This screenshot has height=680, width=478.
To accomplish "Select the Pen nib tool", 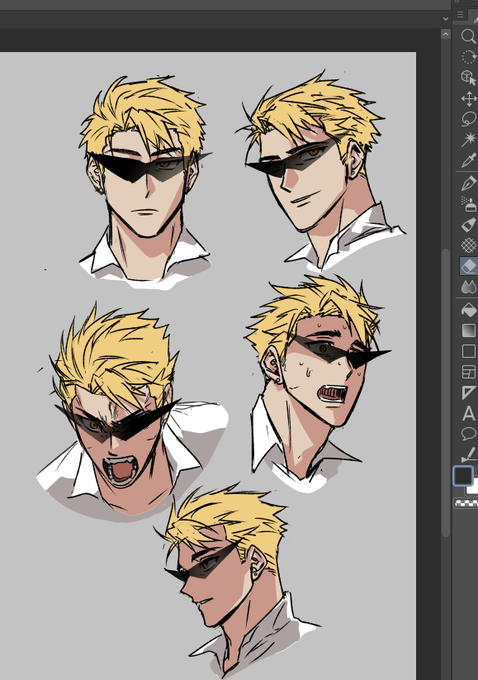I will point(468,184).
